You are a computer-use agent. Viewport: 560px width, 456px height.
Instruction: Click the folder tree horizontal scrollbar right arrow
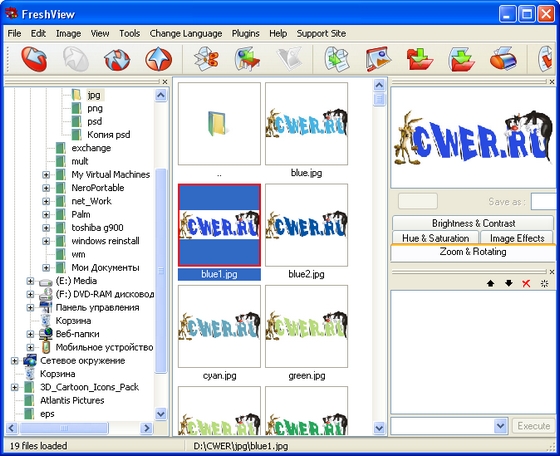tap(146, 427)
